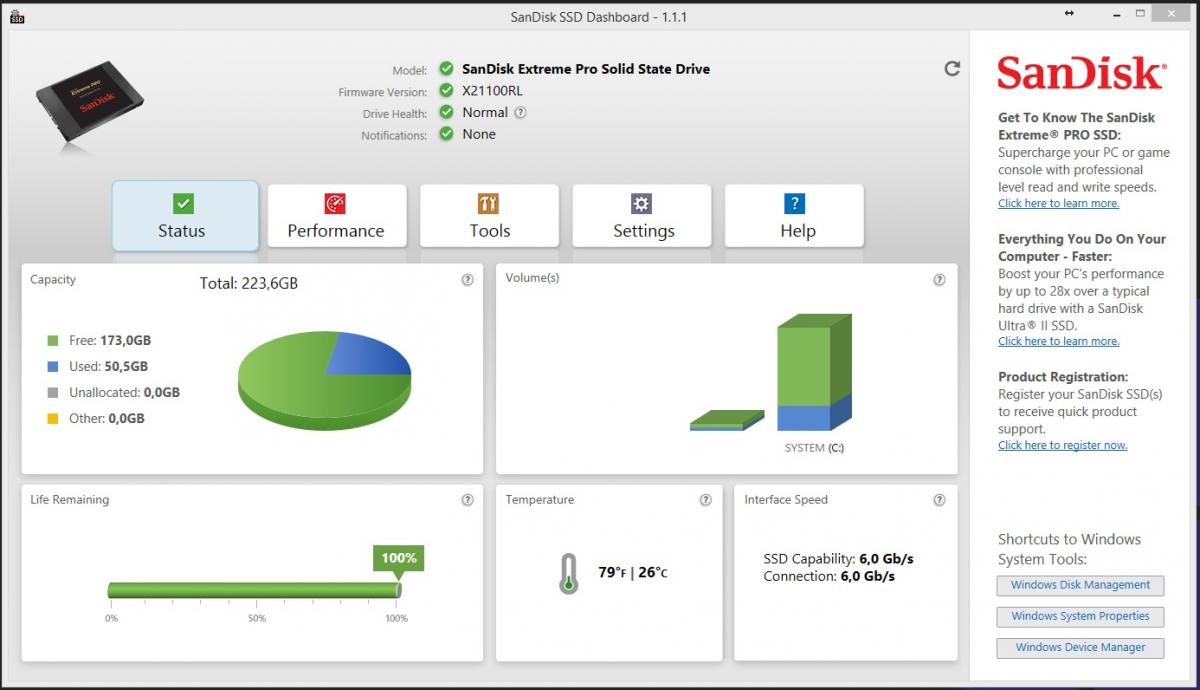
Task: Click the 'Used: 50,5GB' value
Action: click(x=108, y=367)
